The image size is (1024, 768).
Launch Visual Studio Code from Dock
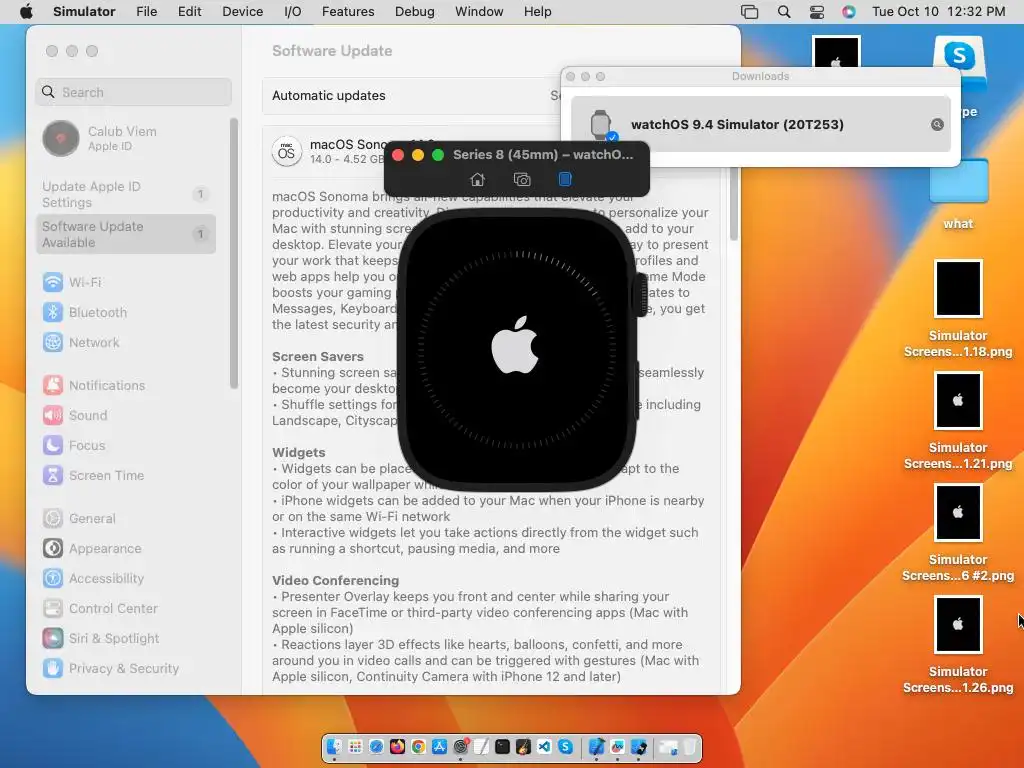[544, 746]
